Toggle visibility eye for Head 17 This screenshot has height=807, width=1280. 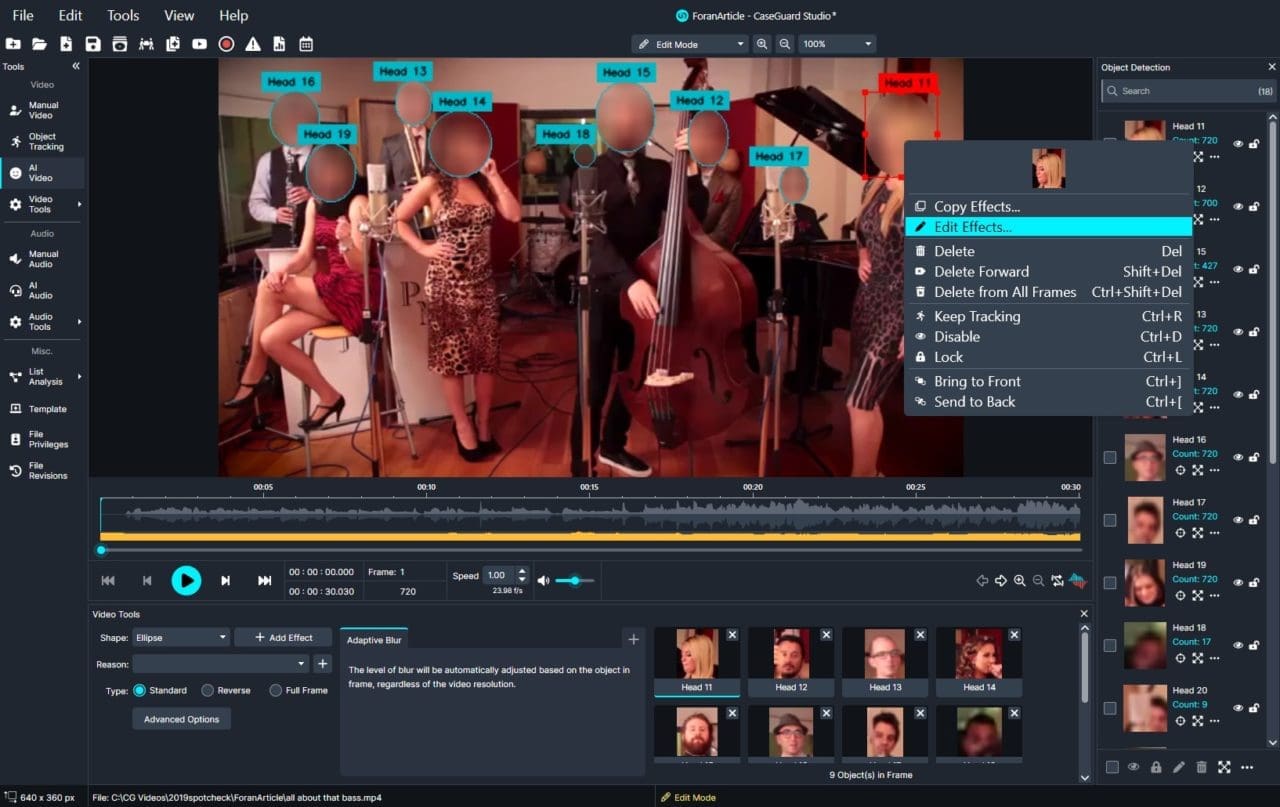[1238, 520]
